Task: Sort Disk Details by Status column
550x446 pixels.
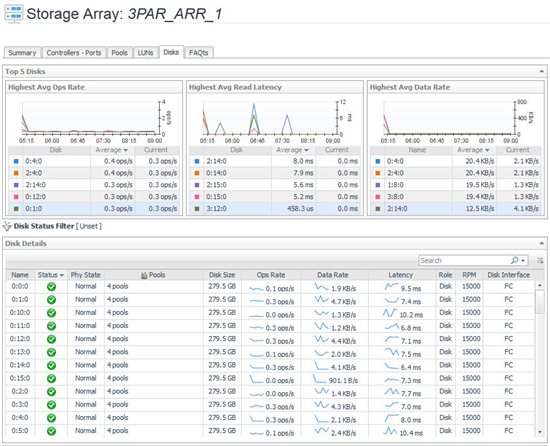Action: click(x=51, y=275)
